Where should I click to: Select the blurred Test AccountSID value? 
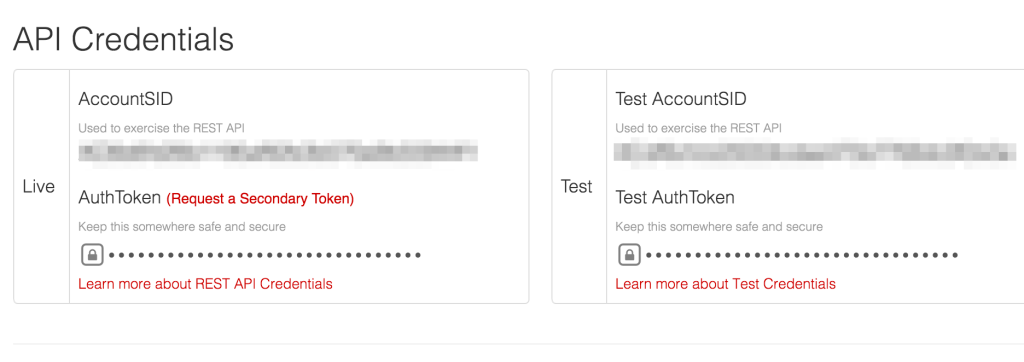pos(815,151)
